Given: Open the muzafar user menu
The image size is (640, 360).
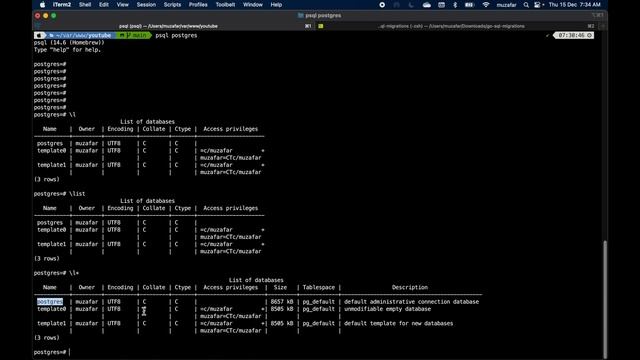Looking at the screenshot, I should pos(507,5).
